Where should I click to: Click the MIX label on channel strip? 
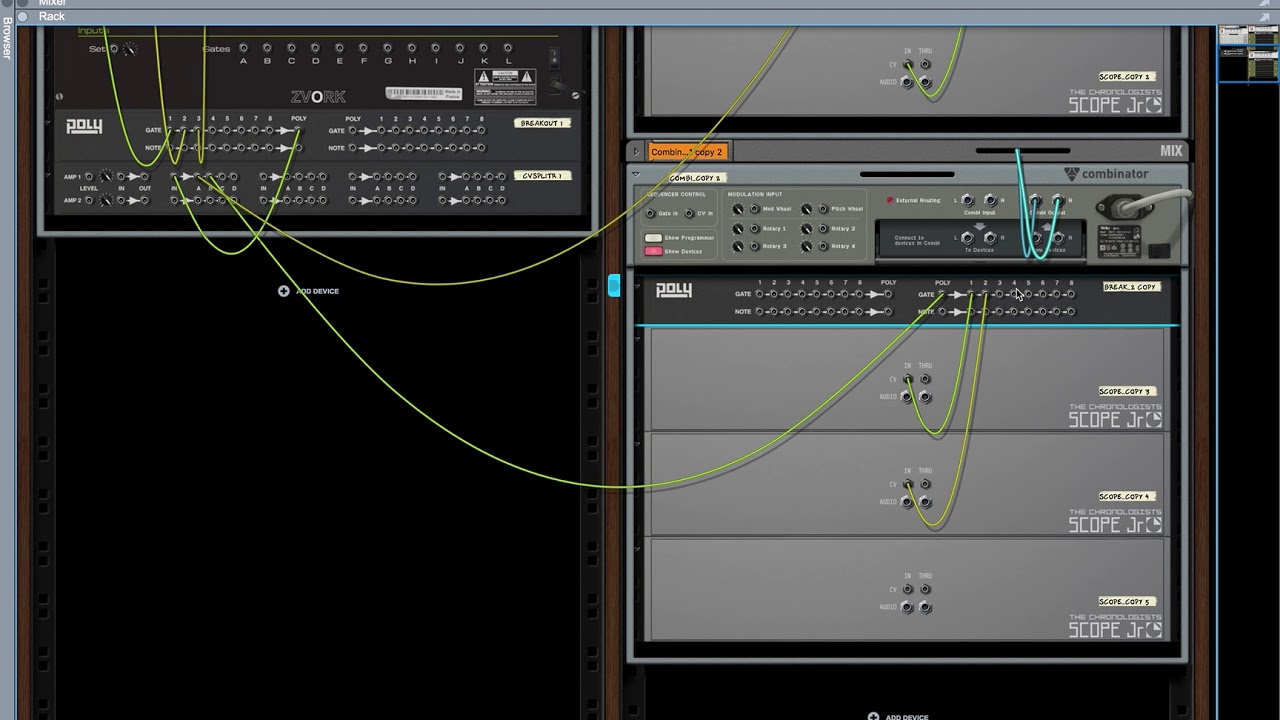click(1171, 152)
